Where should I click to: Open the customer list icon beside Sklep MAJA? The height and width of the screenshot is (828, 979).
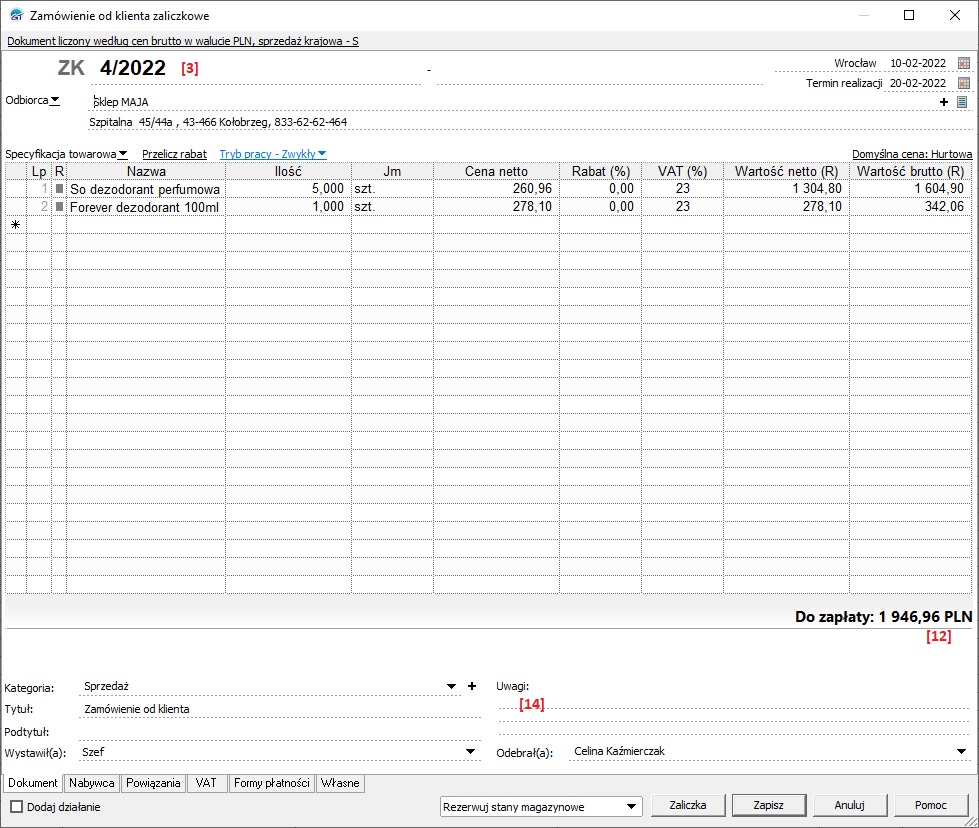[962, 102]
